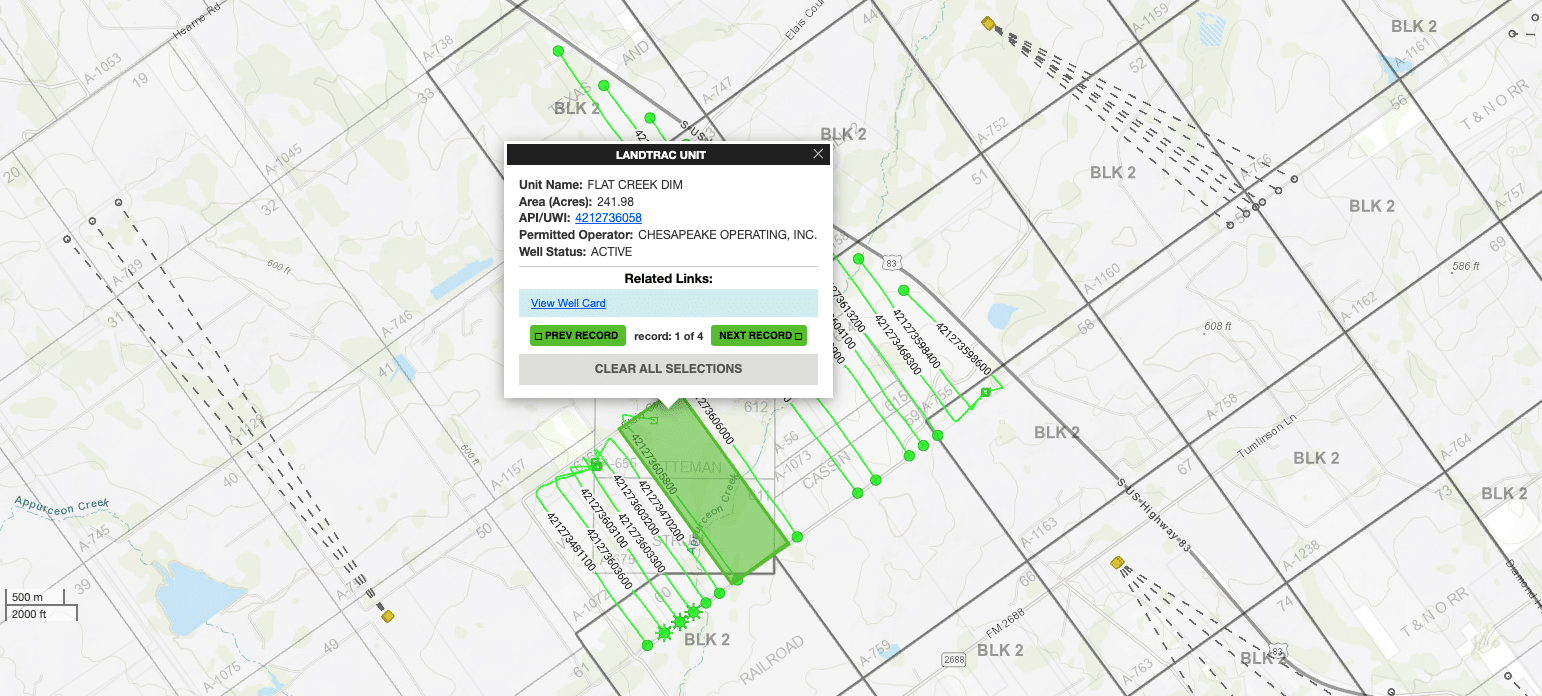Click the A-1163 abstract label

coord(1040,530)
